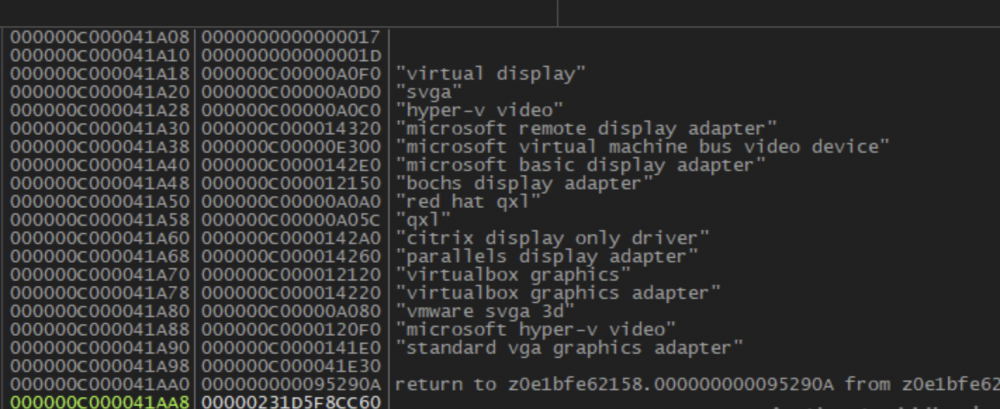1000x409 pixels.
Task: Click pointer value 000000C000041E30
Action: click(x=291, y=366)
